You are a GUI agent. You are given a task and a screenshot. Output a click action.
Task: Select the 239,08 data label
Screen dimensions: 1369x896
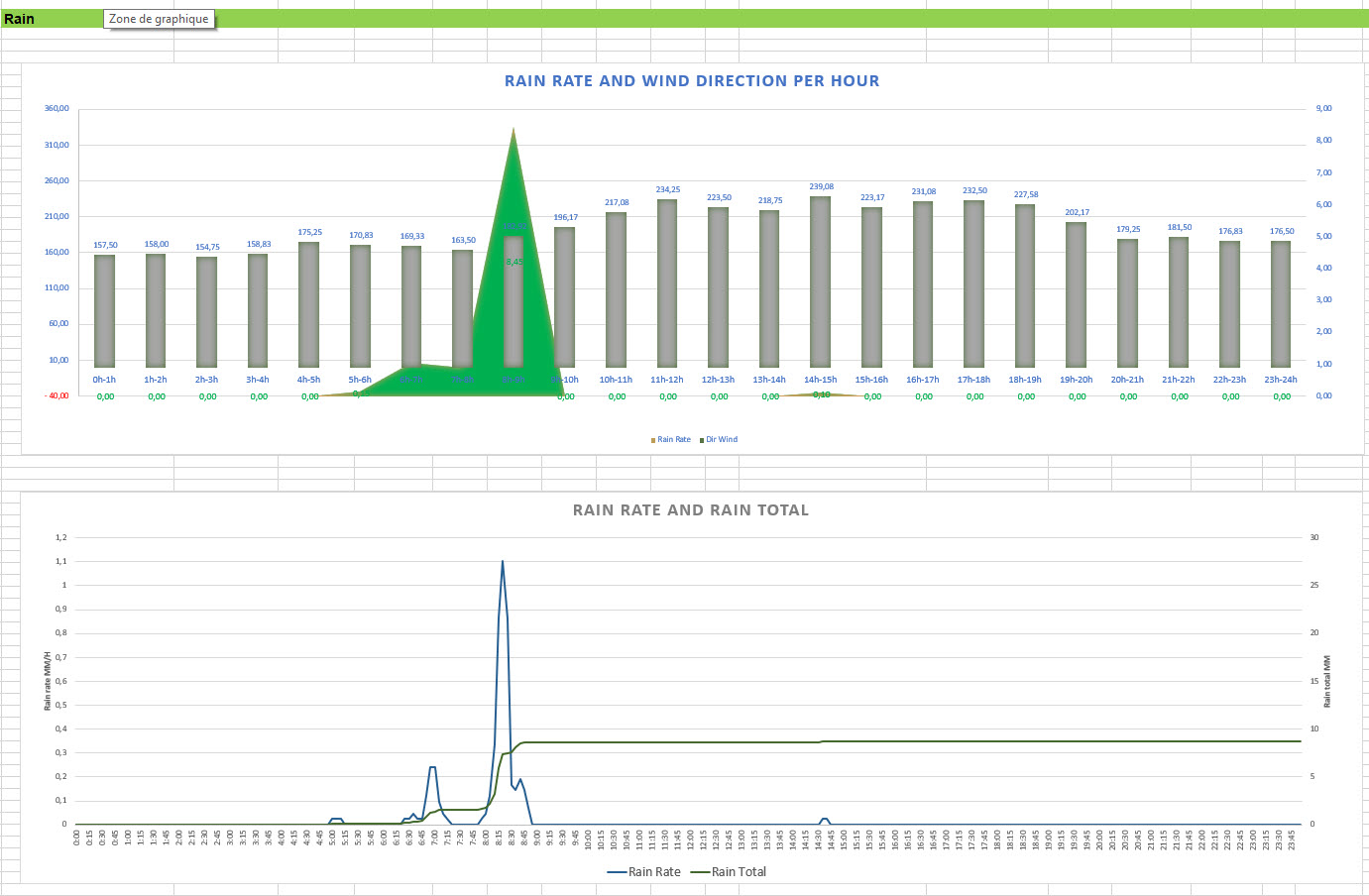click(821, 186)
